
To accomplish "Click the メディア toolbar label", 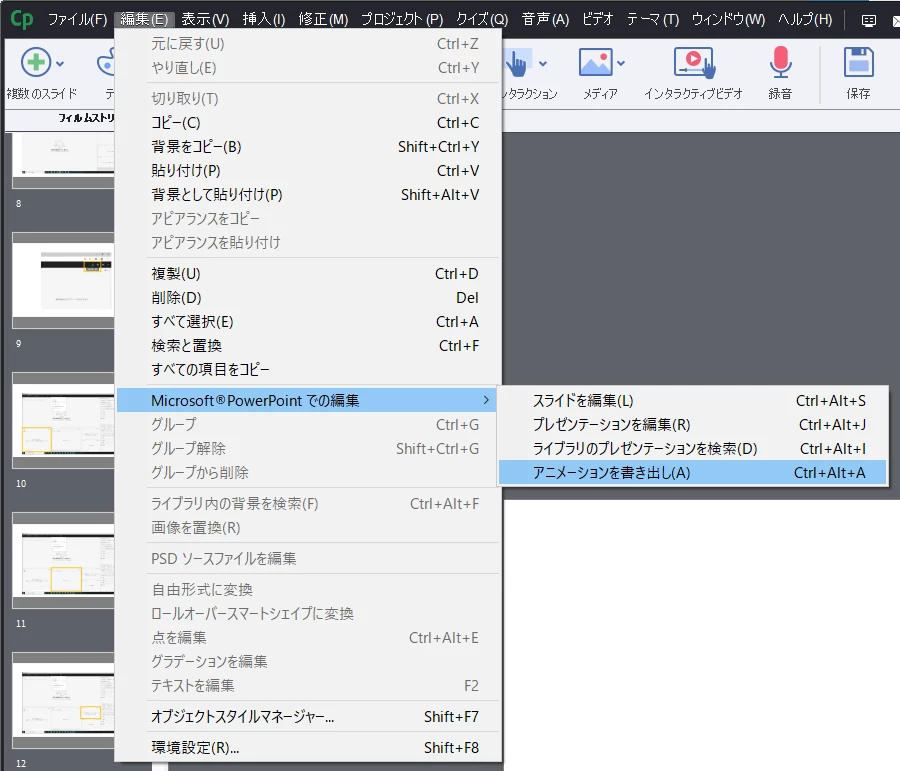I will [600, 94].
